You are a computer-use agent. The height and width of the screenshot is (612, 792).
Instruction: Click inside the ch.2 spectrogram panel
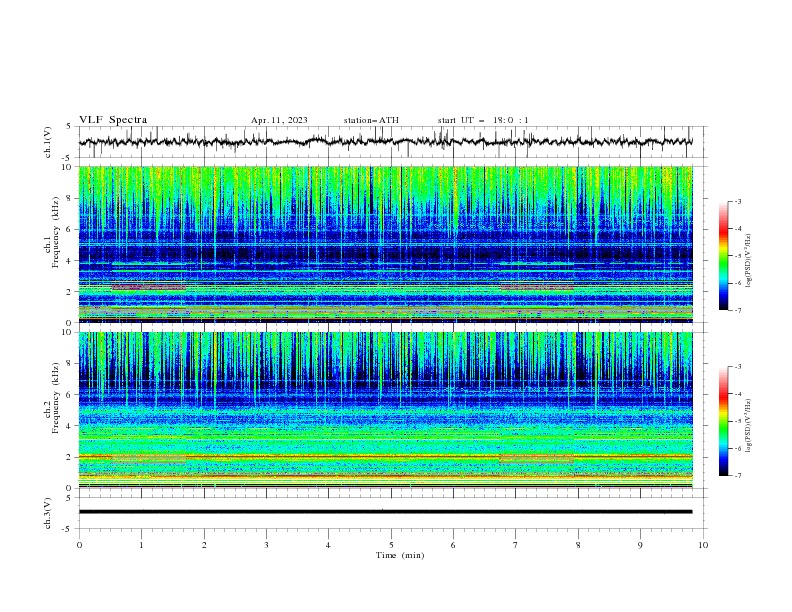click(385, 410)
